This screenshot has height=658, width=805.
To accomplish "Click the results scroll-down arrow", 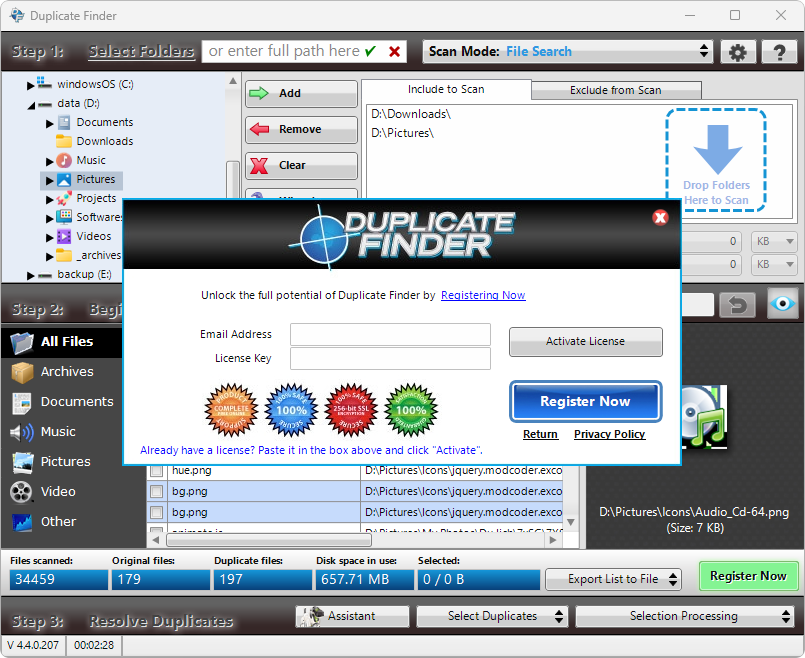I will pyautogui.click(x=570, y=522).
